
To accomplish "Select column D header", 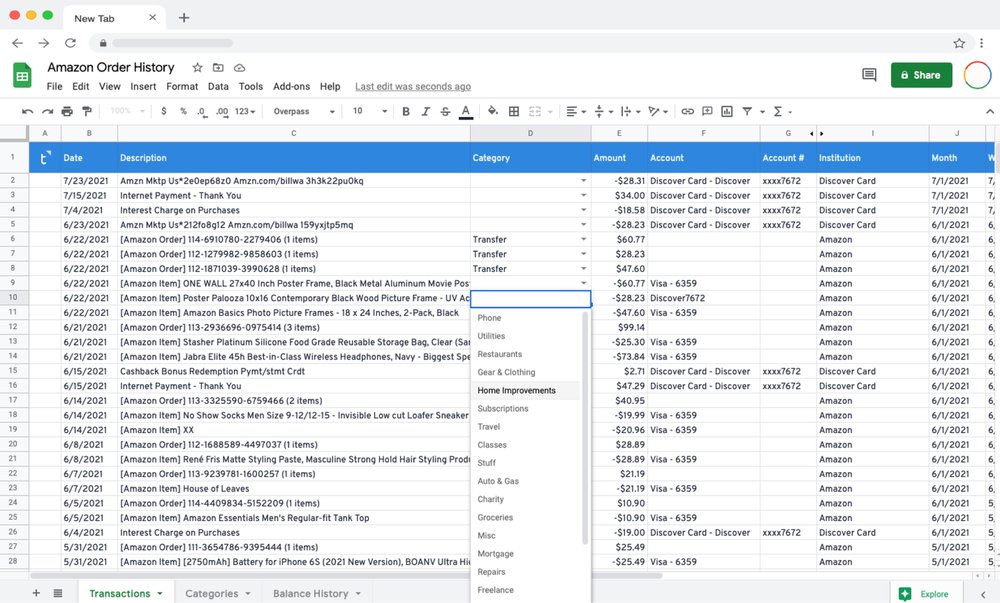I will point(530,133).
